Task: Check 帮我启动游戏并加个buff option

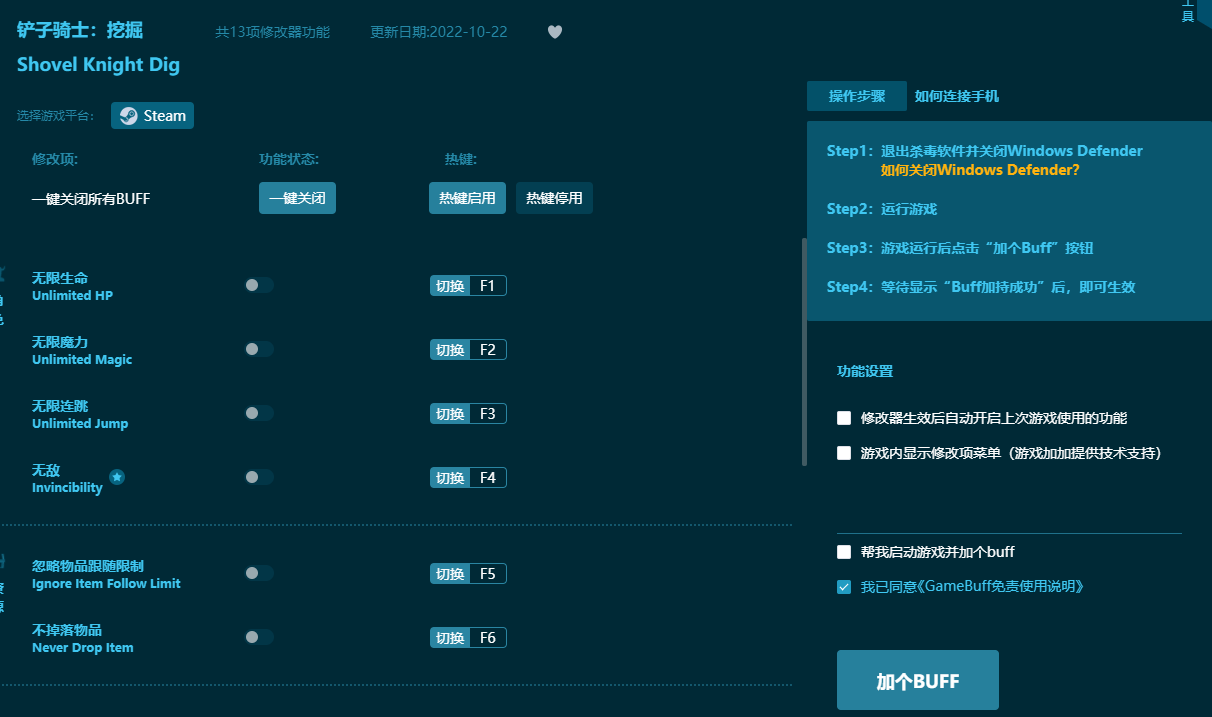Action: click(844, 552)
